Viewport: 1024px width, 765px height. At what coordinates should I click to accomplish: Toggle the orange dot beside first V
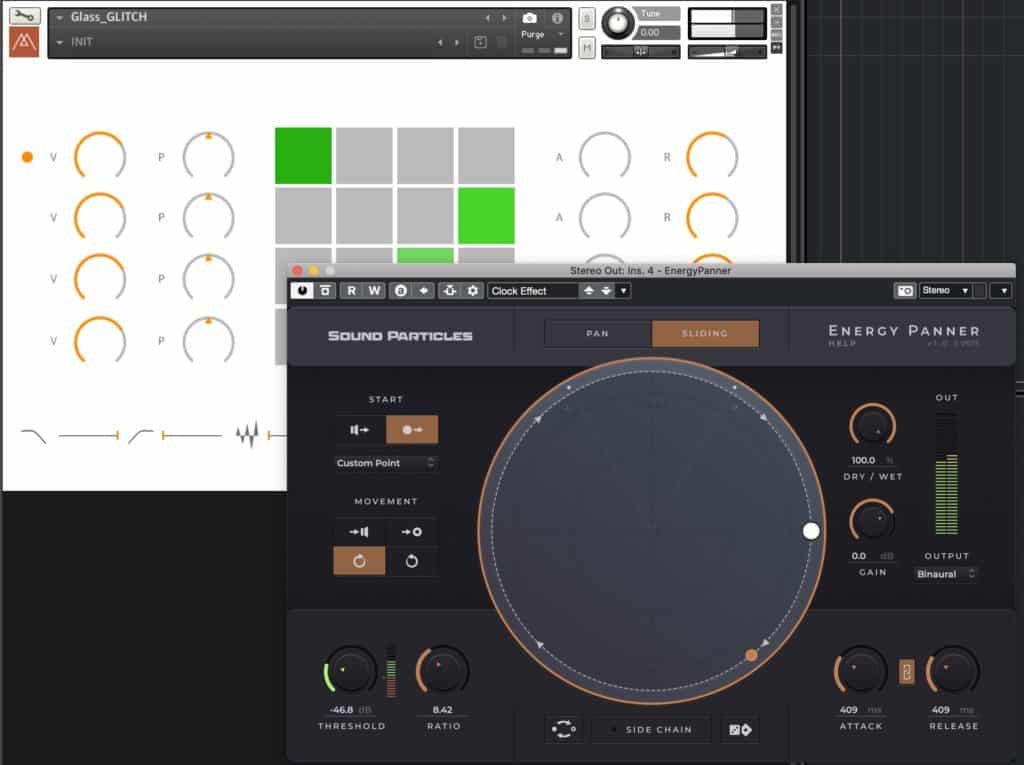click(27, 157)
